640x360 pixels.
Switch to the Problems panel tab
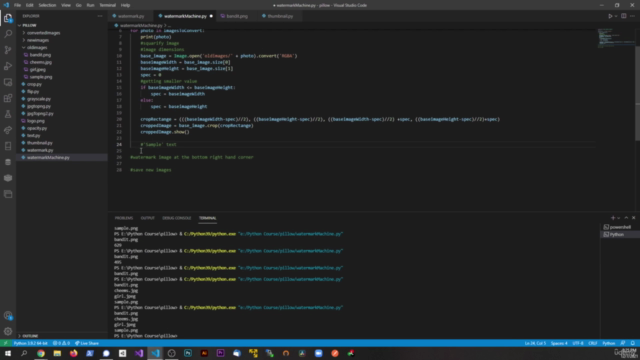(x=124, y=218)
